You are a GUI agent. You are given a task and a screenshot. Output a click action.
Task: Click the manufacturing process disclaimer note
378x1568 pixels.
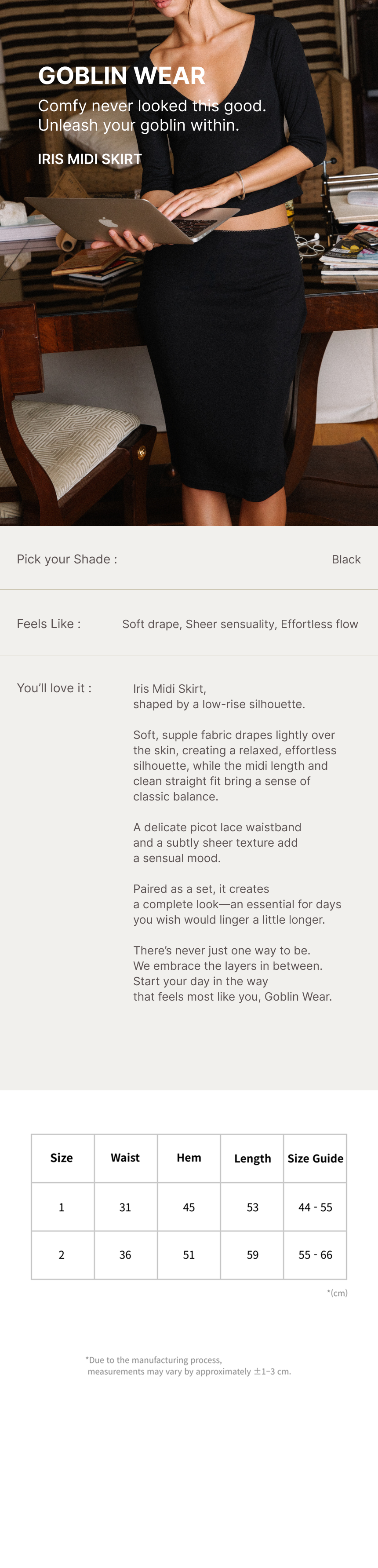coord(189,1365)
